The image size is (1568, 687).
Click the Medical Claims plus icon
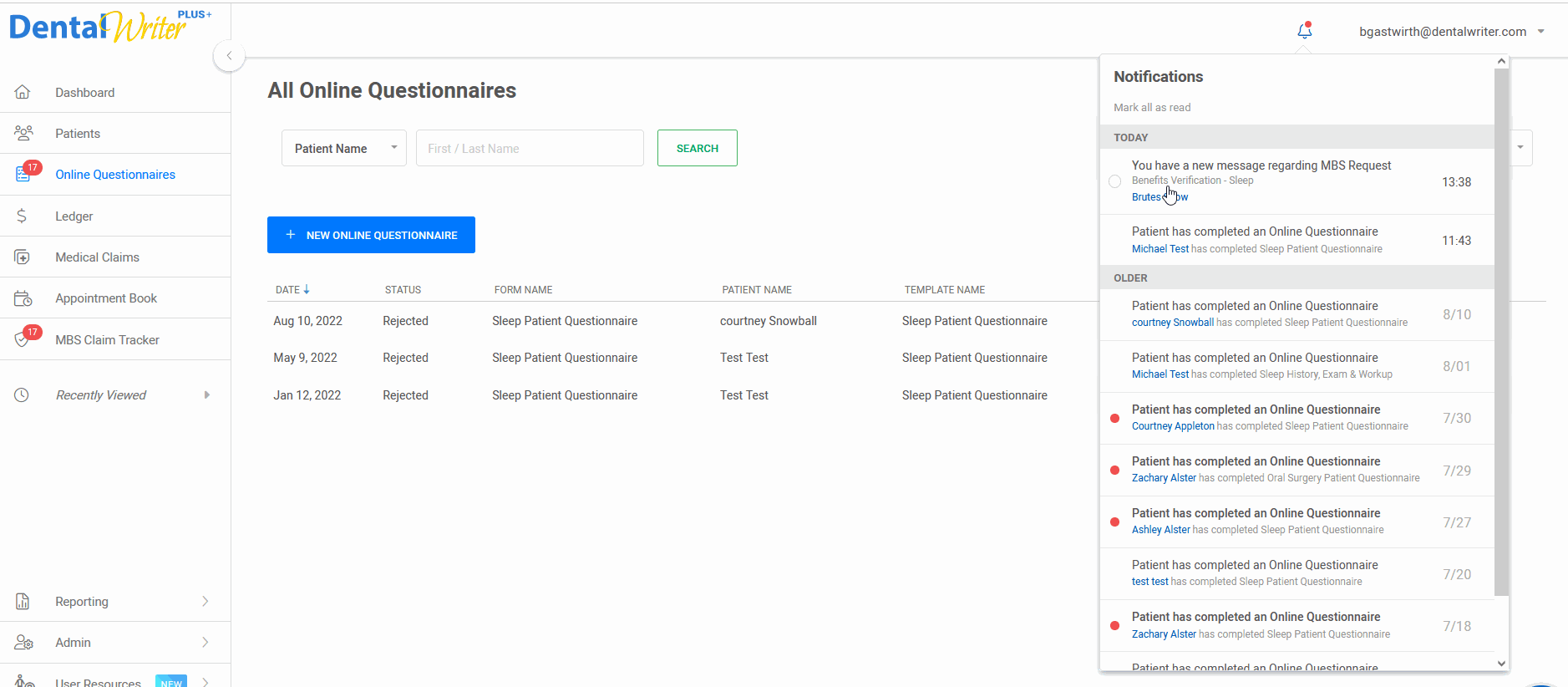tap(23, 257)
